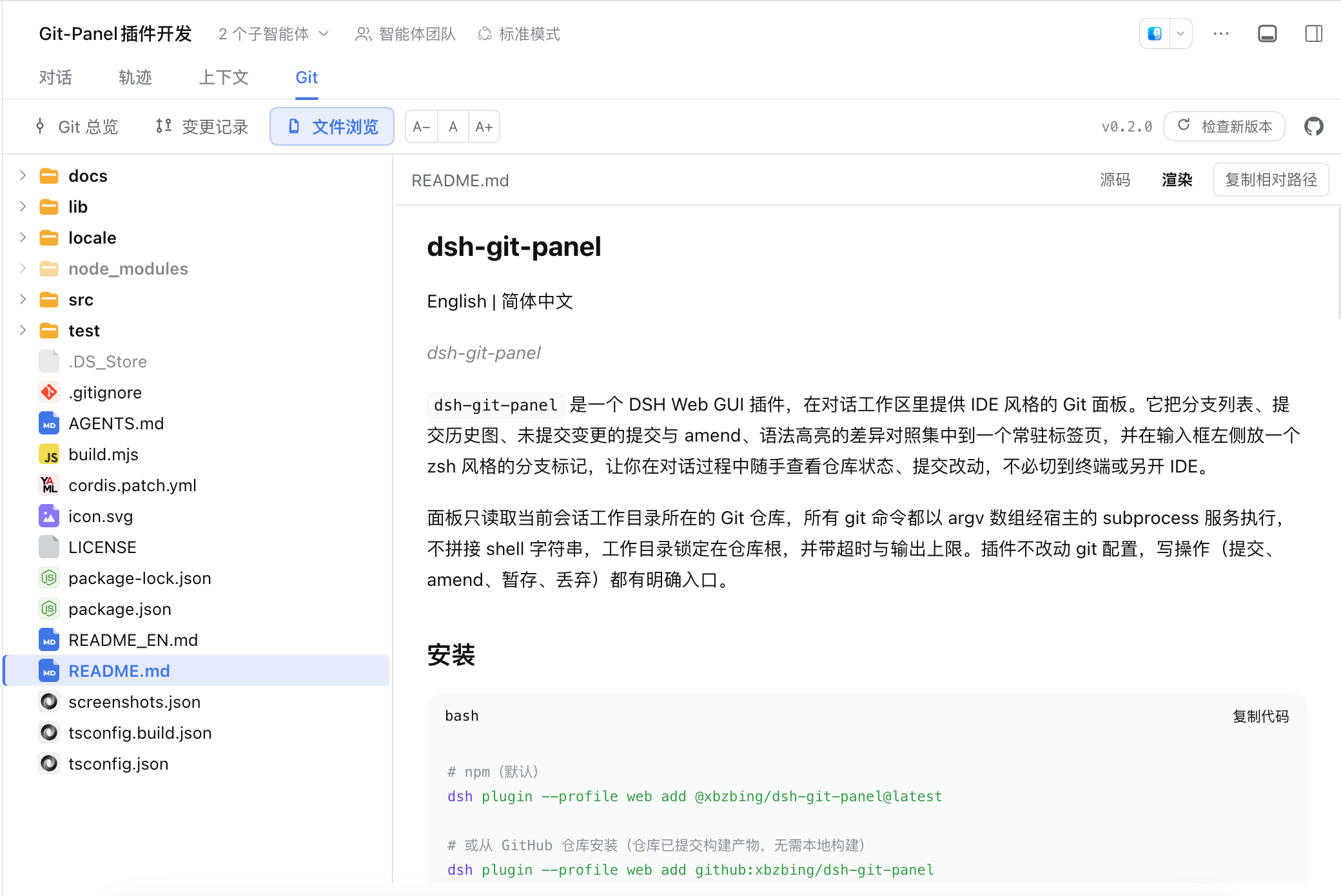Open the README_EN.md file name
This screenshot has width=1341, height=896.
click(133, 640)
